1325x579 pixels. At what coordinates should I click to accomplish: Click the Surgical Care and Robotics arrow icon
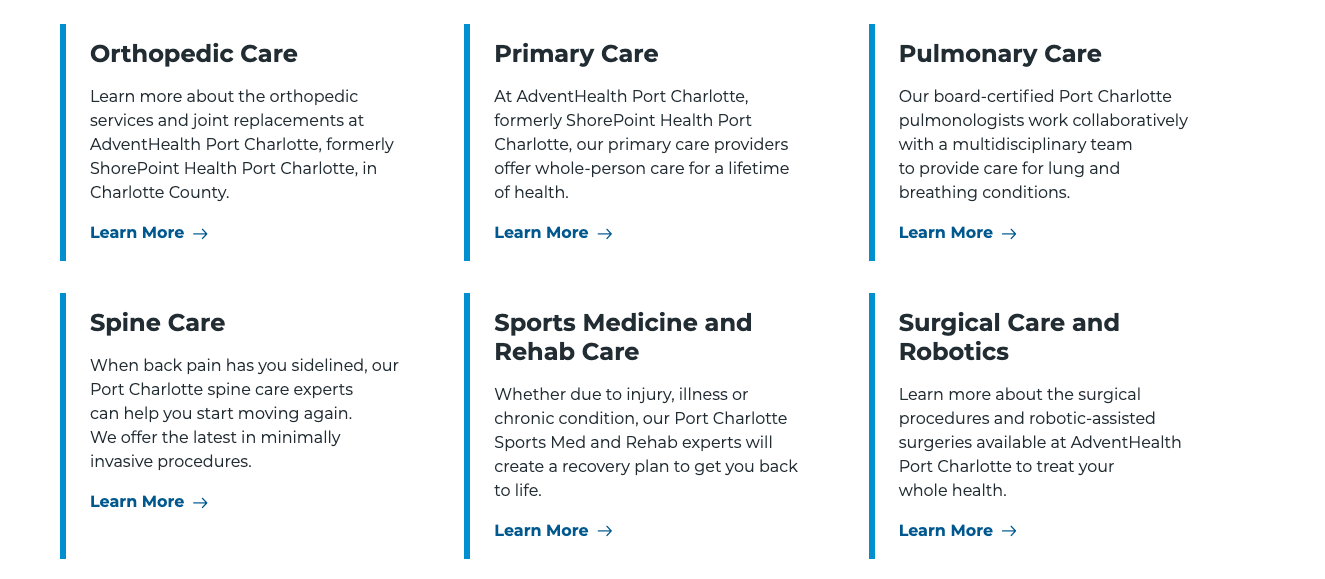tap(1009, 532)
